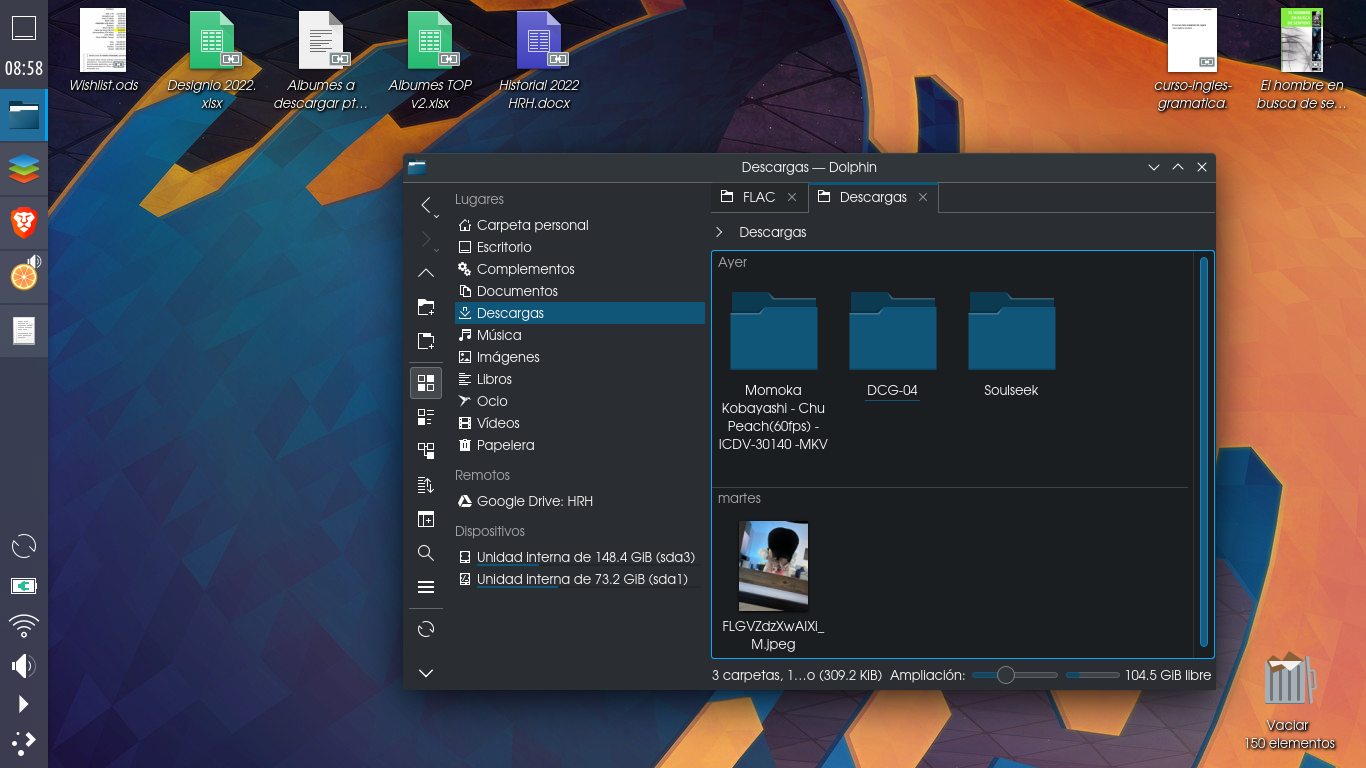This screenshot has height=768, width=1366.
Task: Toggle the icons view mode button
Action: point(426,383)
